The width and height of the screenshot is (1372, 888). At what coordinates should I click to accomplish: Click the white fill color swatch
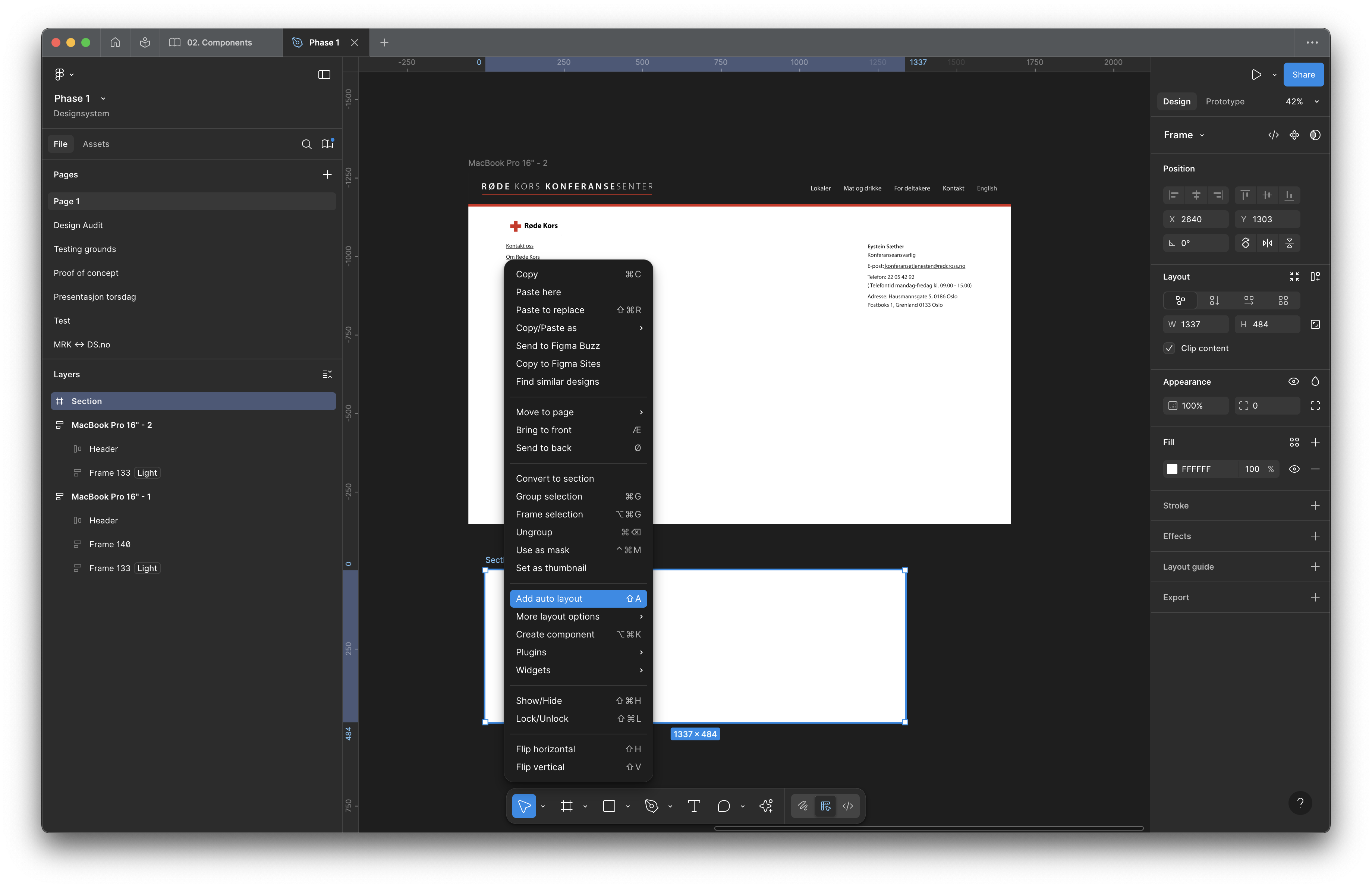(1171, 469)
